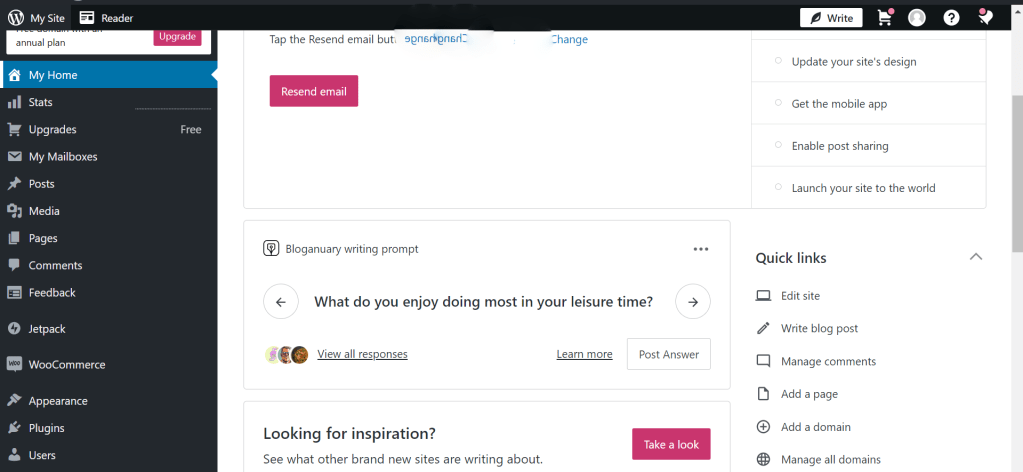Click the Resend email button
Screen dimensions: 1023x472
(314, 91)
